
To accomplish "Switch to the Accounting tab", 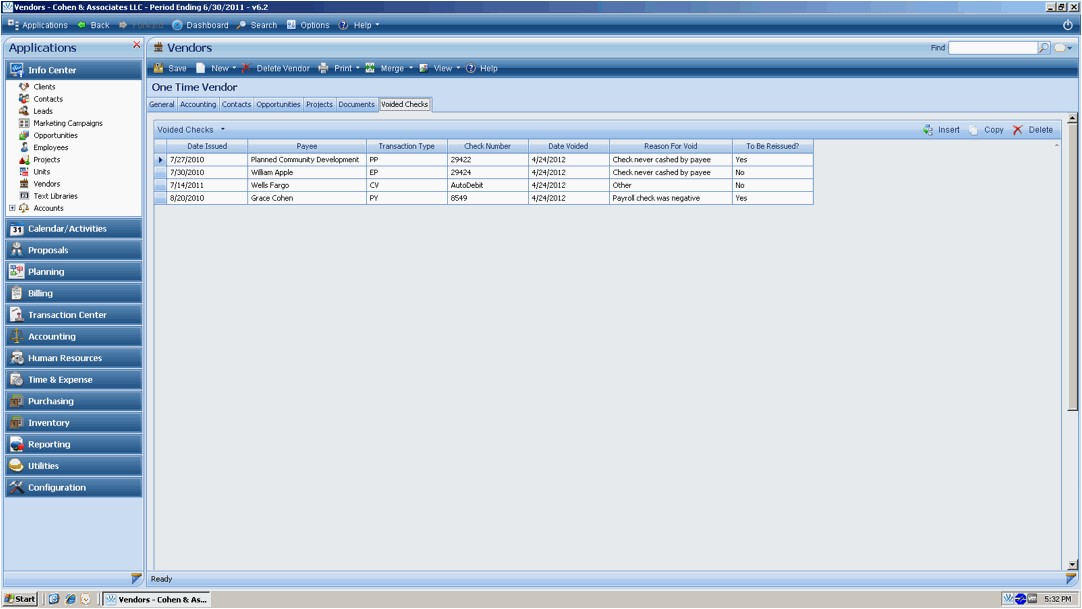I will point(198,104).
